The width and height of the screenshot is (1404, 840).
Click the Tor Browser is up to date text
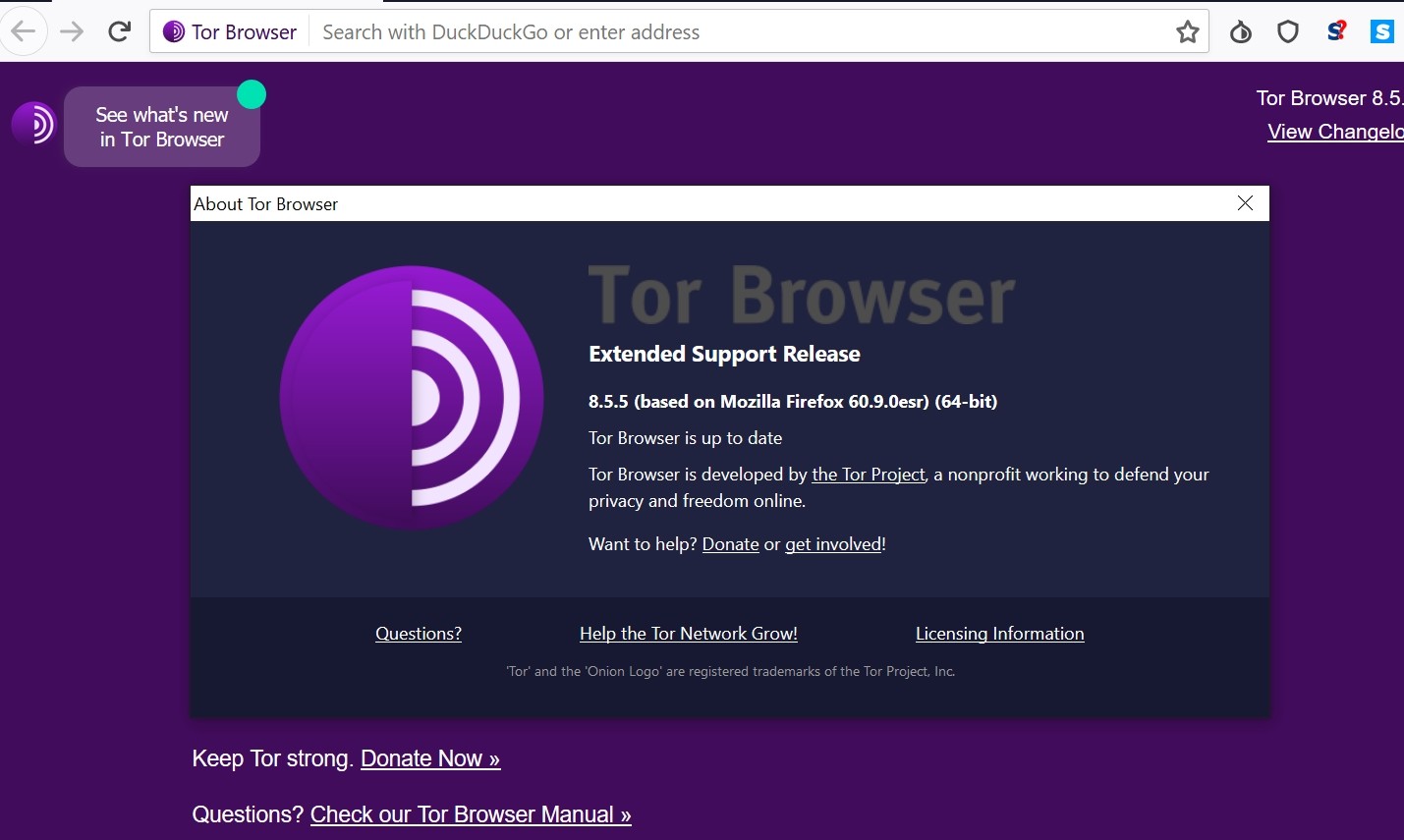(x=686, y=438)
